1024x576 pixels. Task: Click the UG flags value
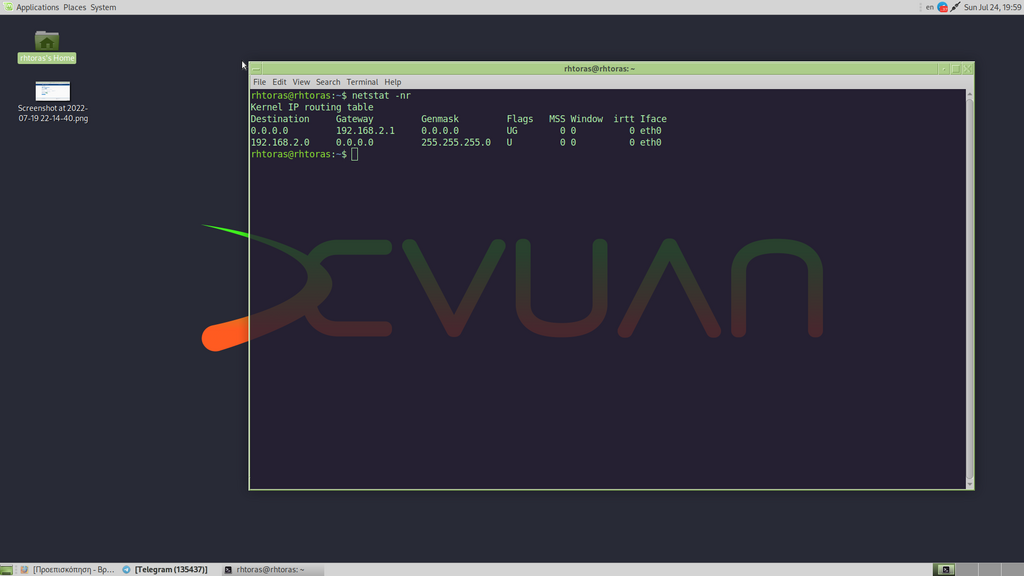coord(512,131)
